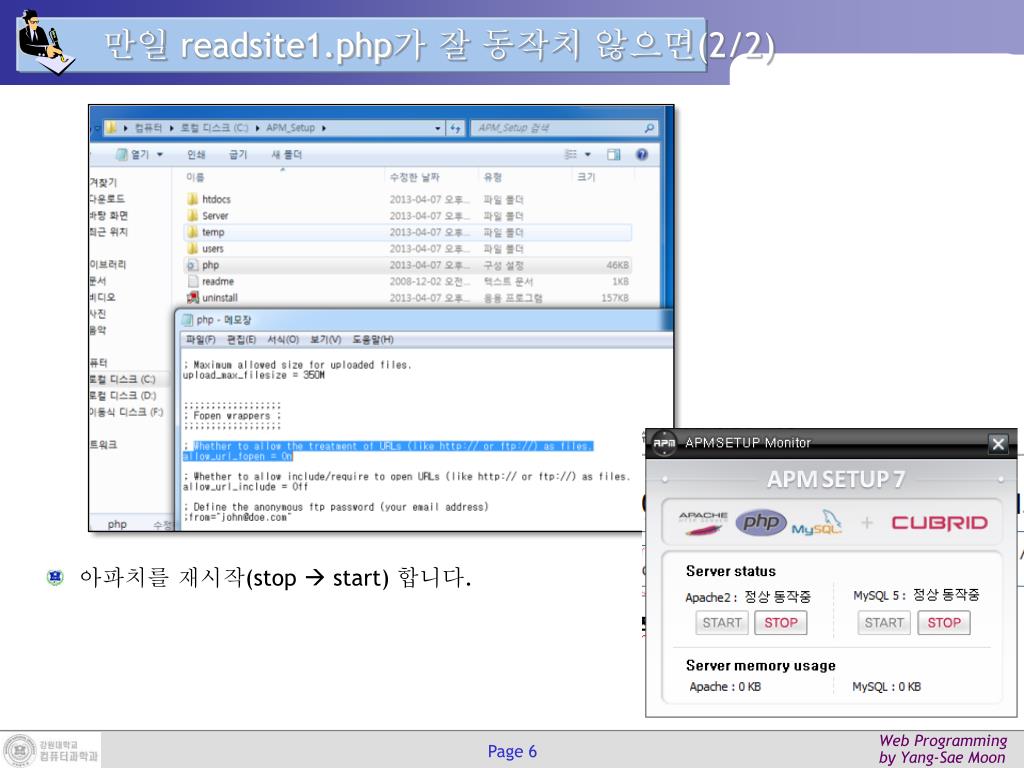Screen dimensions: 1024x768
Task: Click 새 폴더 in the Explorer toolbar
Action: pos(287,155)
